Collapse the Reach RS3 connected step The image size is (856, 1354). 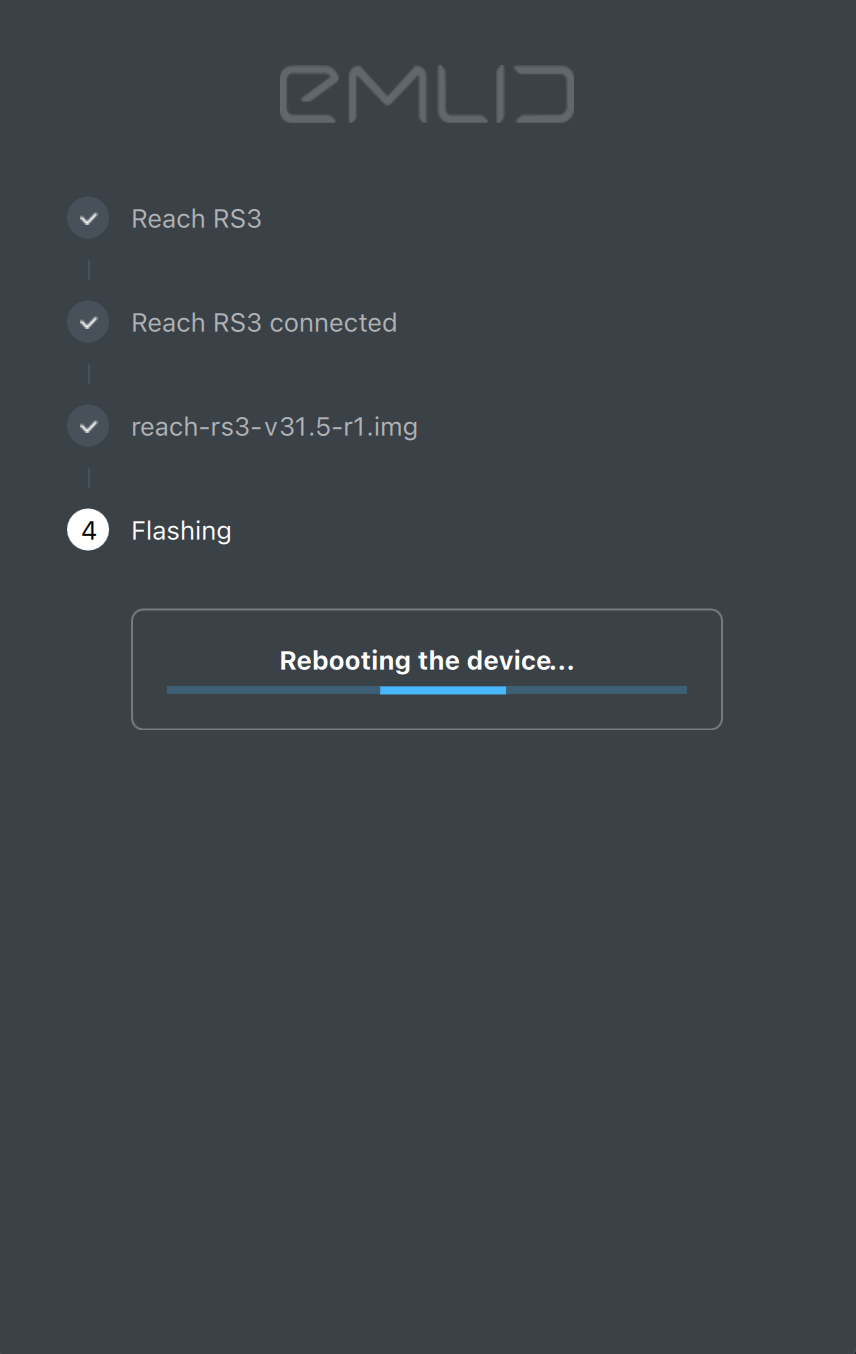point(264,322)
